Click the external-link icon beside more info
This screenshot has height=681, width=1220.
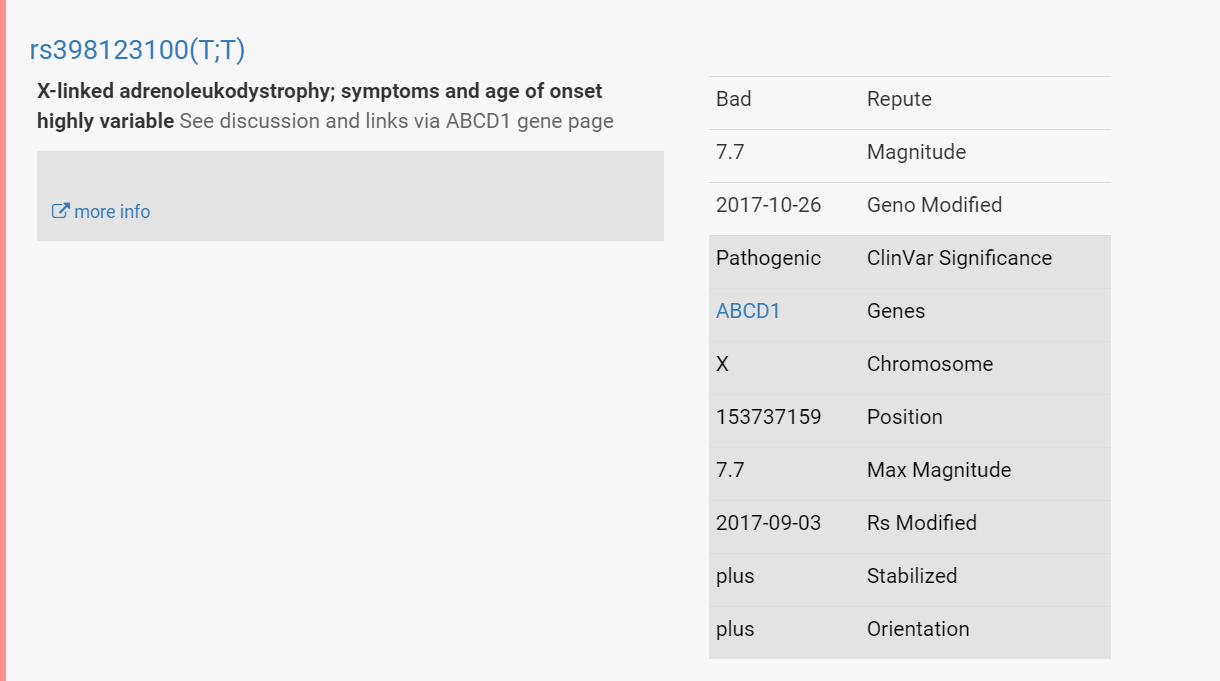click(60, 211)
